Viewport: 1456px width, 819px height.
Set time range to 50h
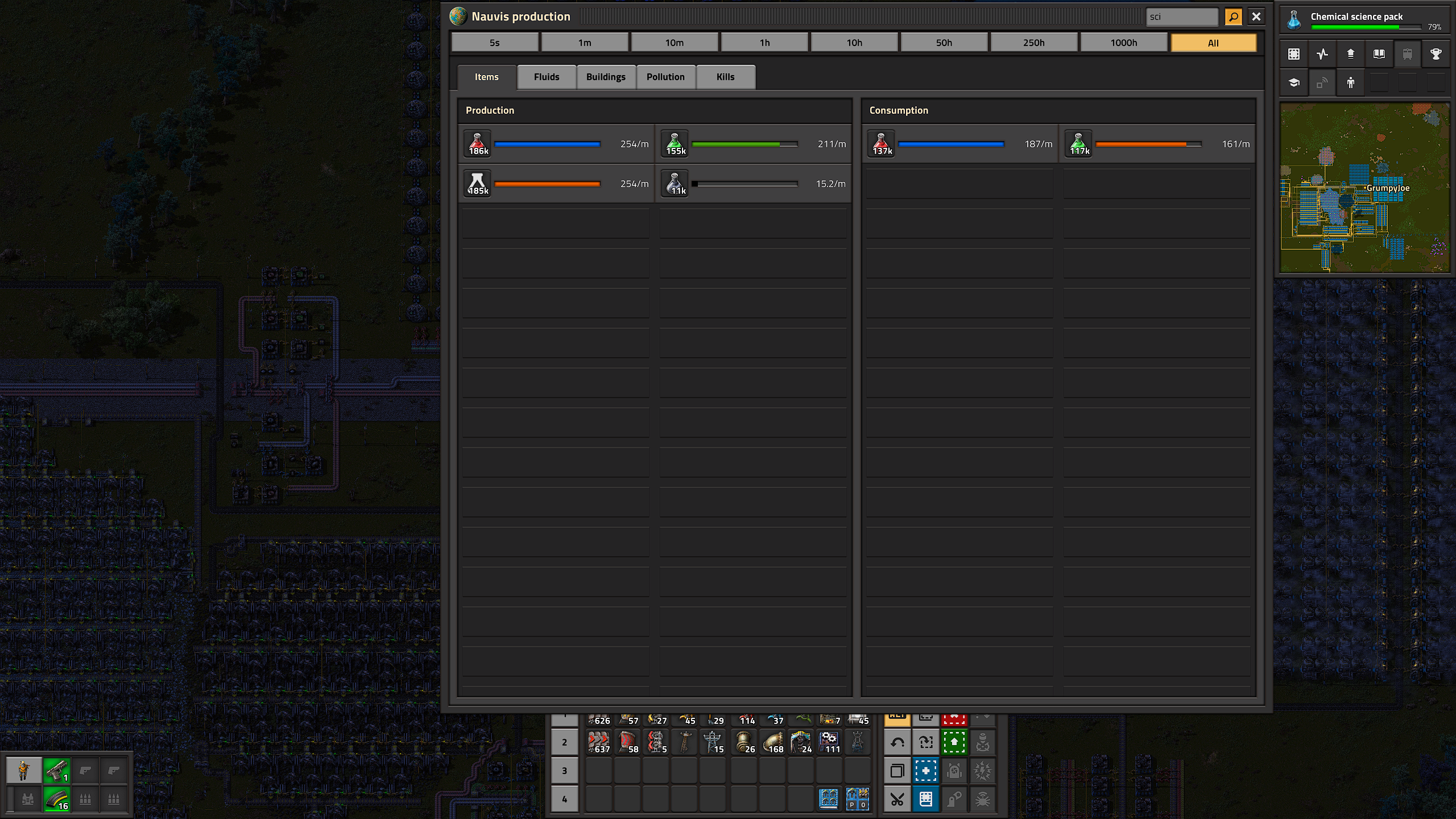[x=944, y=43]
